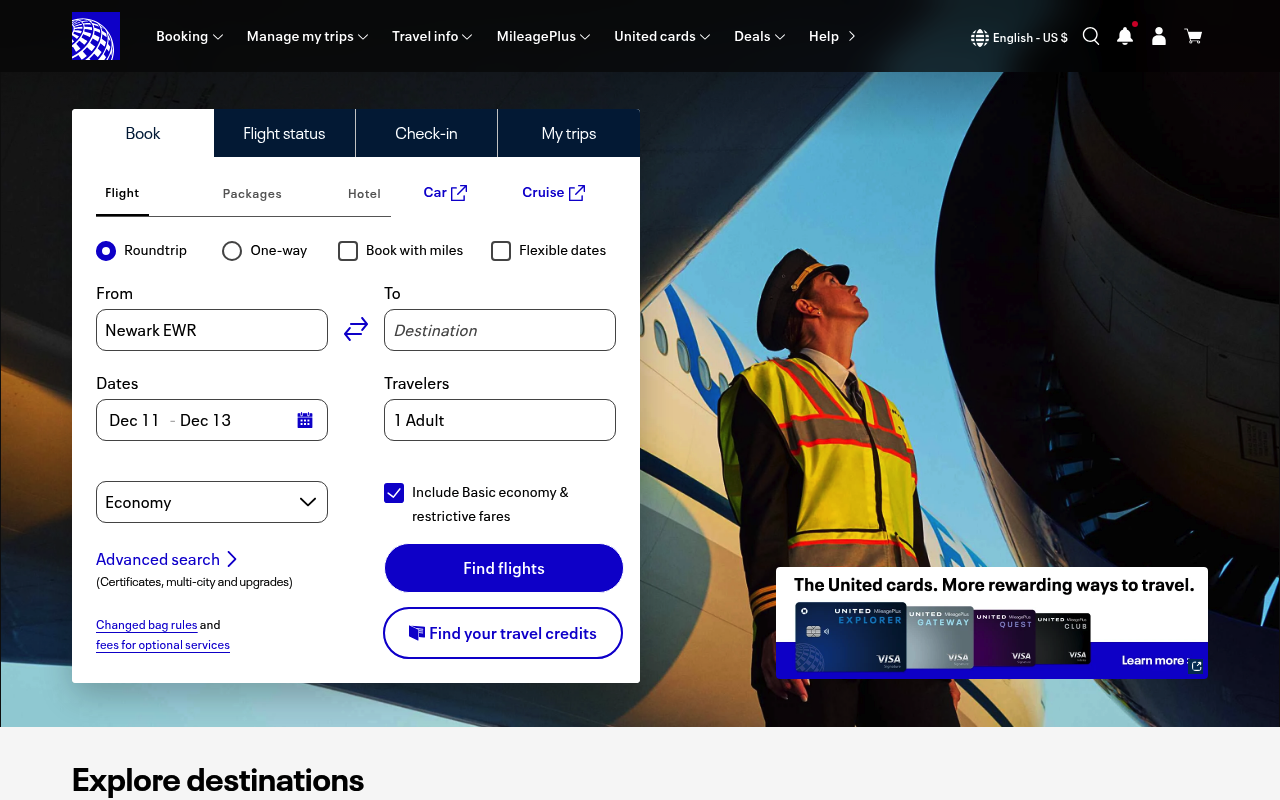
Task: Open Cruise external link
Action: pos(554,192)
